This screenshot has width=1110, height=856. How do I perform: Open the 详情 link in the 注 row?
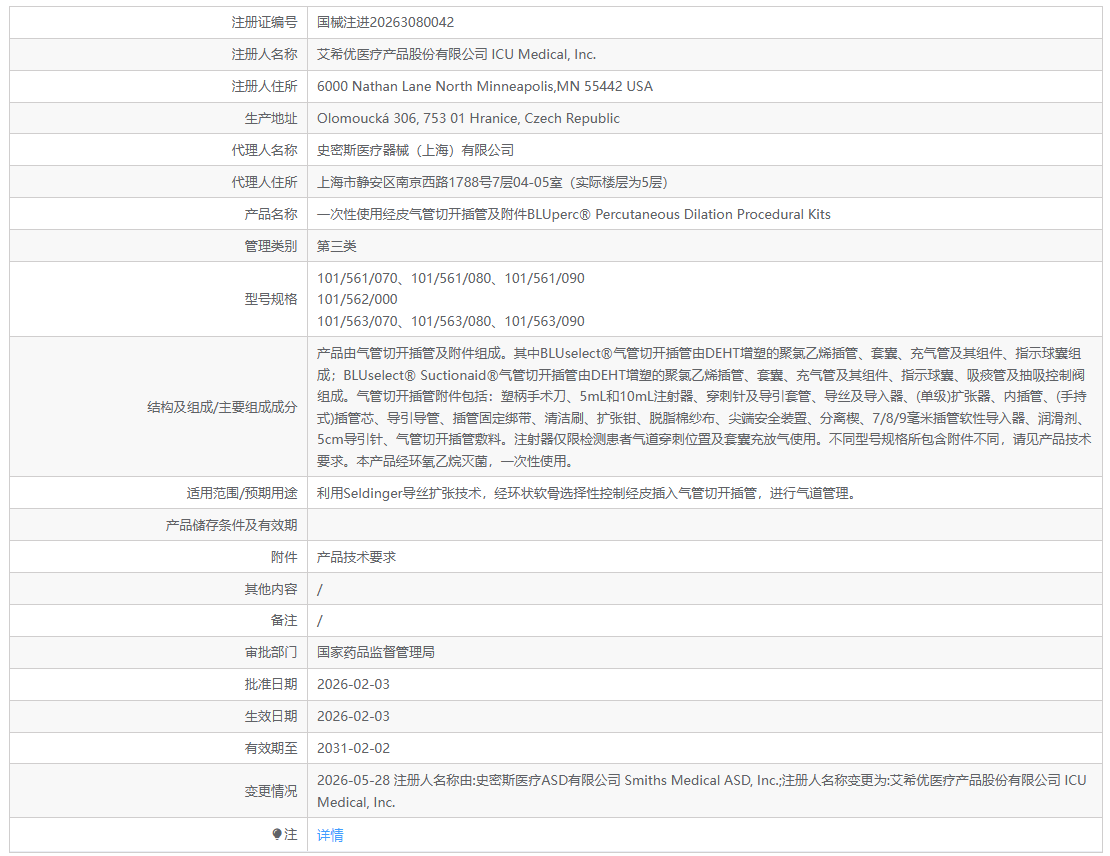coord(330,835)
